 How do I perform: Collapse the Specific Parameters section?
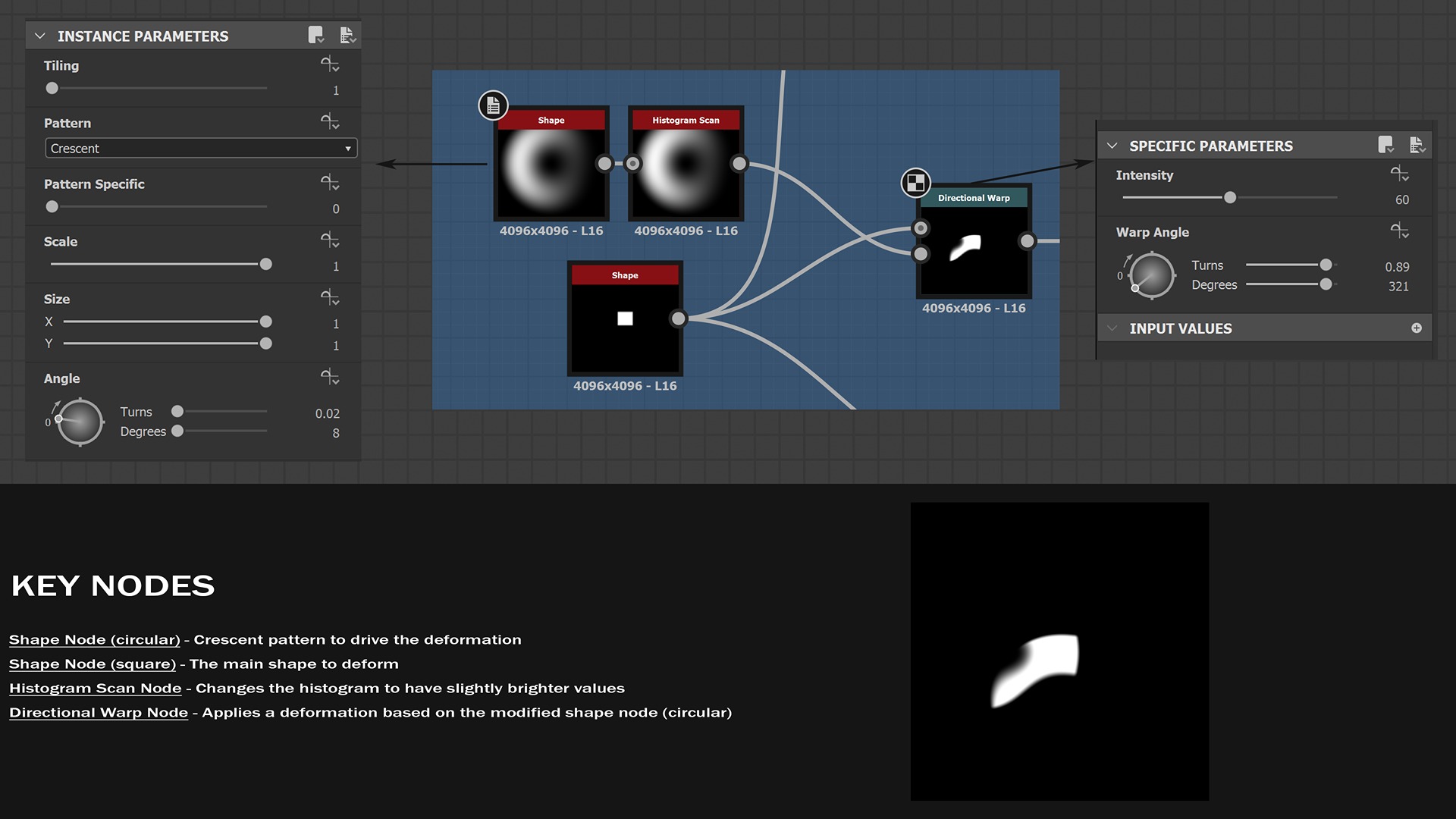tap(1112, 146)
